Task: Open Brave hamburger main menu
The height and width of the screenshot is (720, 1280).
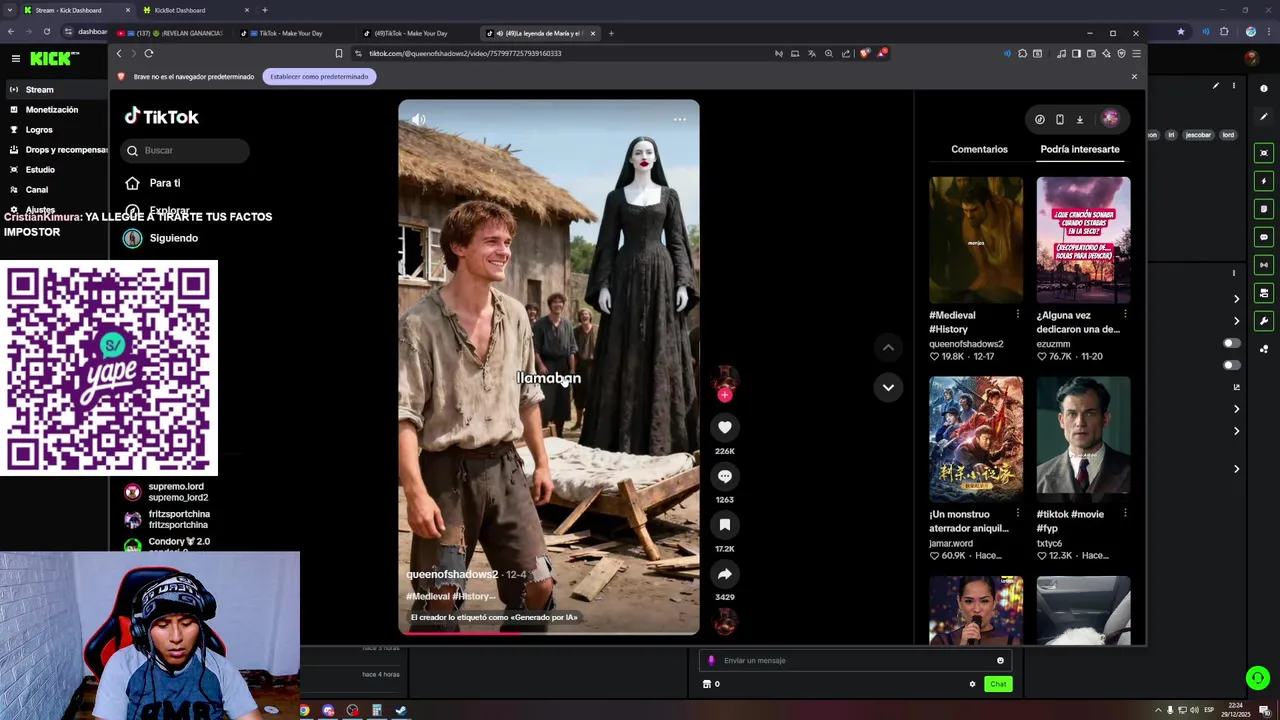Action: point(1136,53)
